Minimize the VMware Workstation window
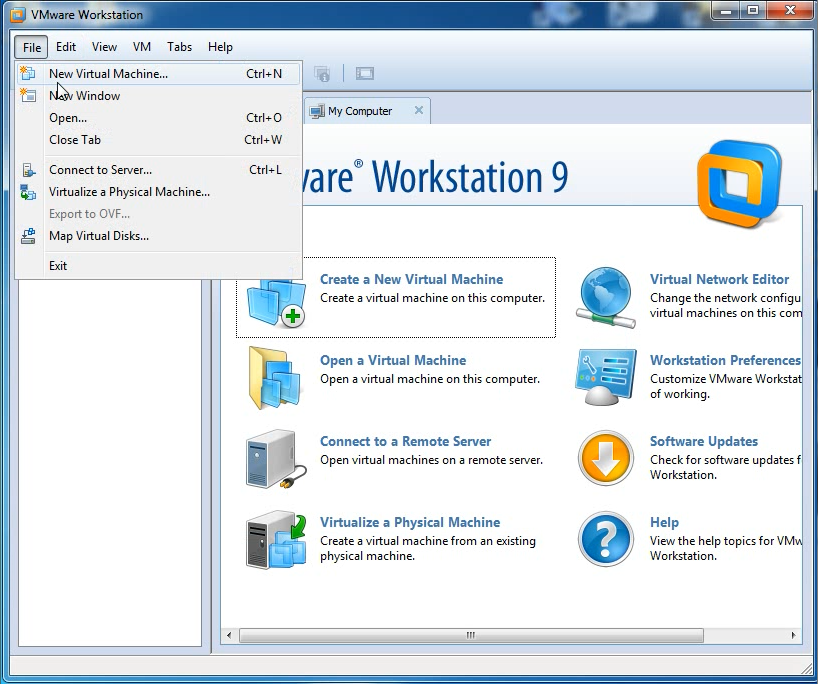This screenshot has width=818, height=684. click(x=726, y=10)
